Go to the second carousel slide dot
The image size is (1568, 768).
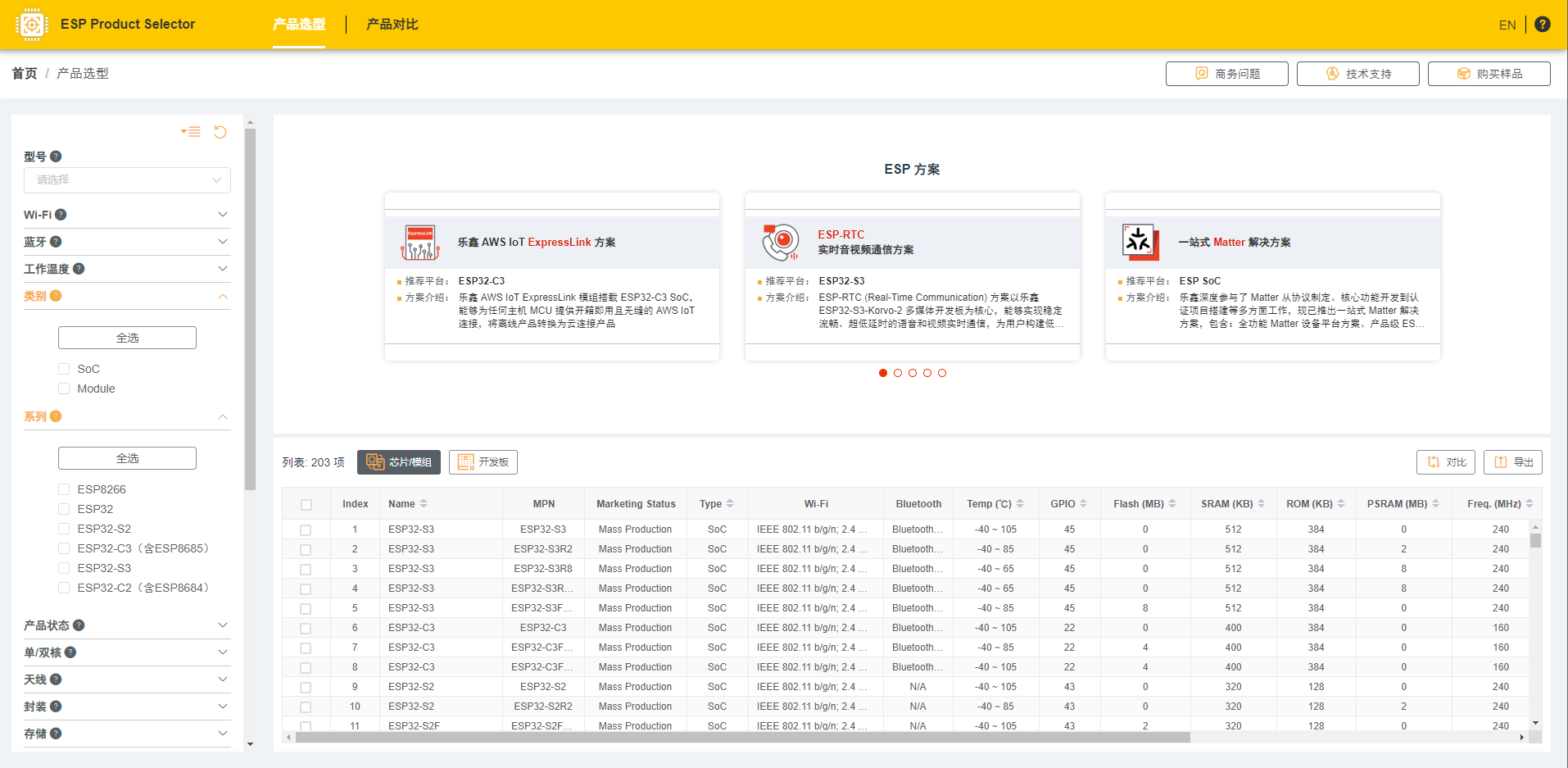[898, 373]
